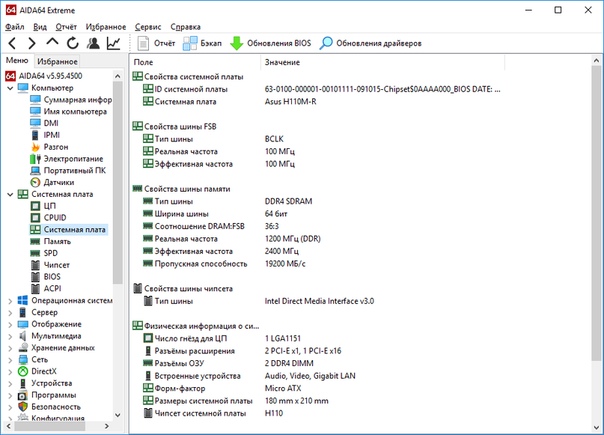Screen dimensions: 604x435
Task: Open Обновления BIOS toolbar button
Action: [x=270, y=43]
